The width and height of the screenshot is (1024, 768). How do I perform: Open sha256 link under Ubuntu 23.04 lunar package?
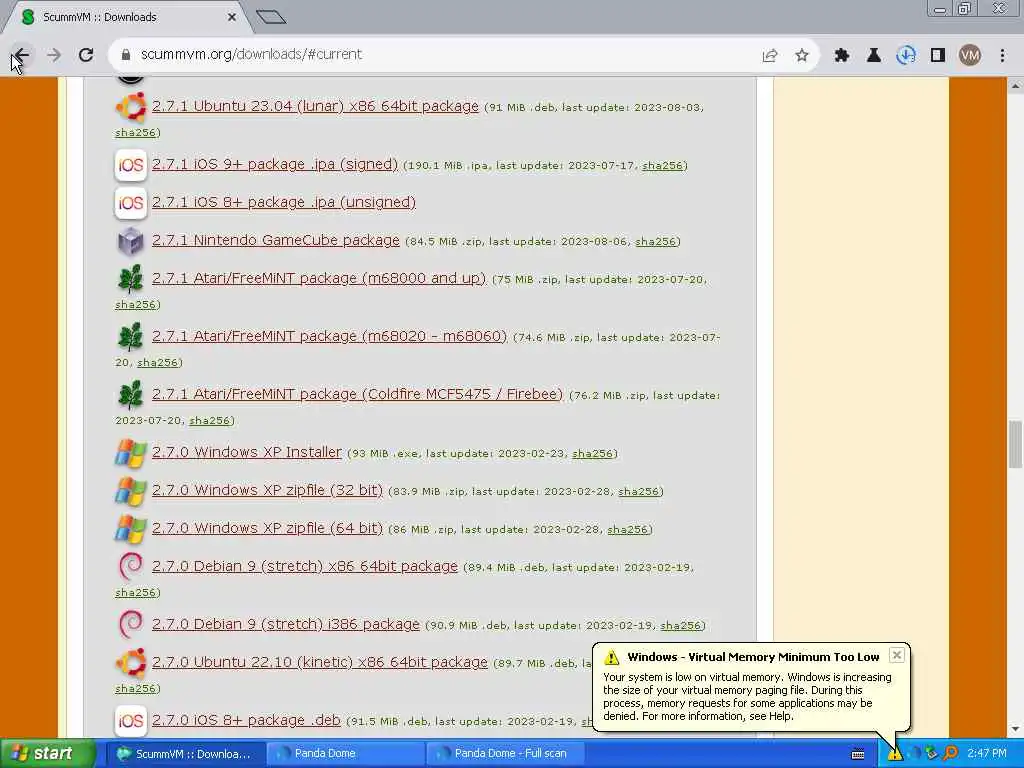pyautogui.click(x=136, y=133)
